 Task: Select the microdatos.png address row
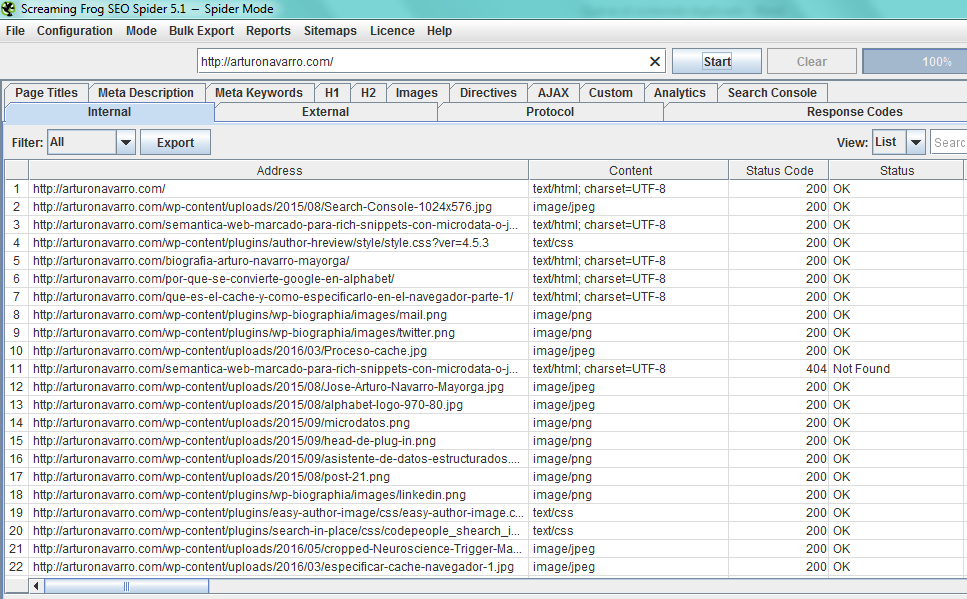pos(279,423)
